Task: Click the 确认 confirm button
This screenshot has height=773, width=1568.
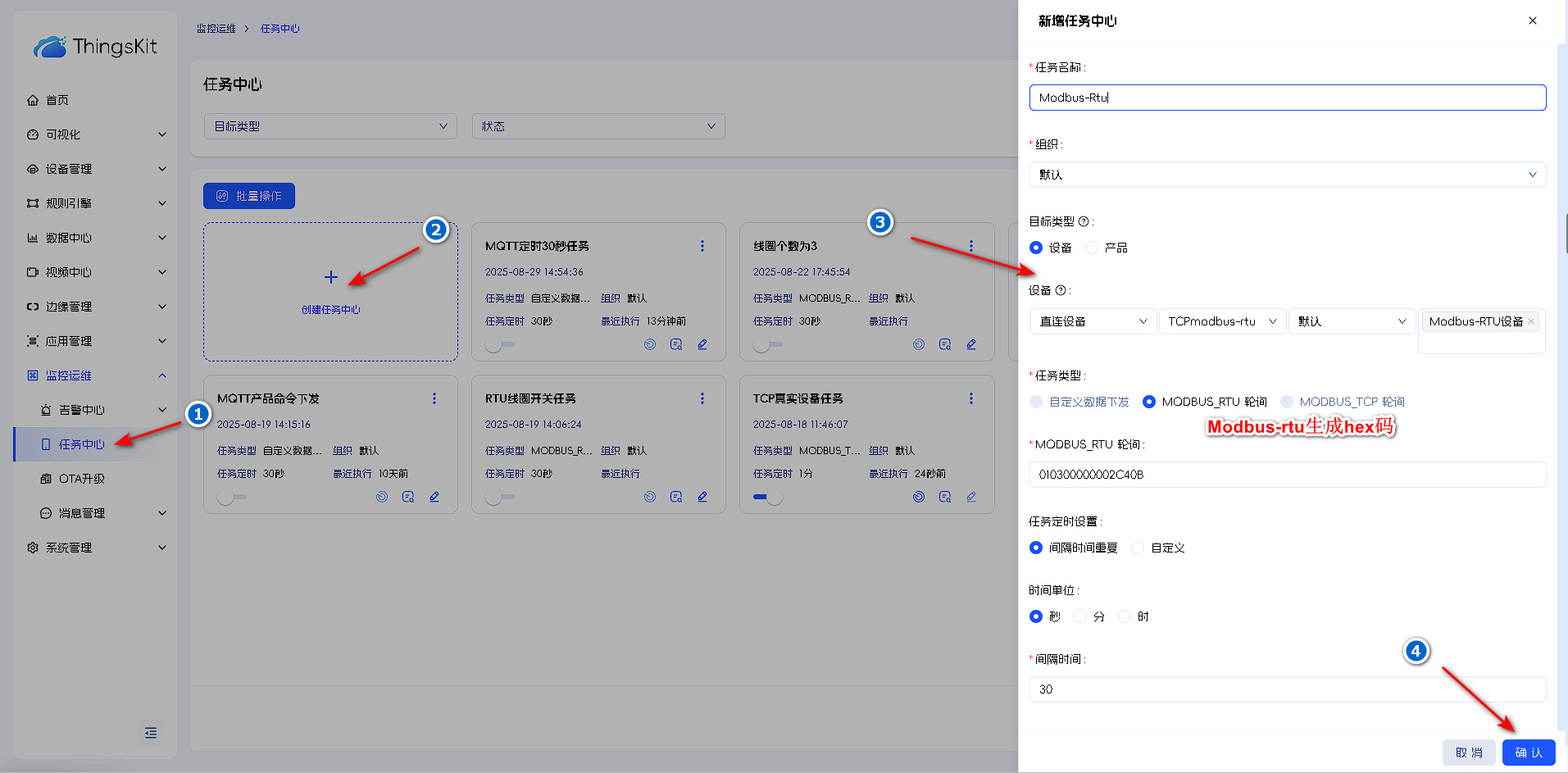Action: click(x=1529, y=753)
